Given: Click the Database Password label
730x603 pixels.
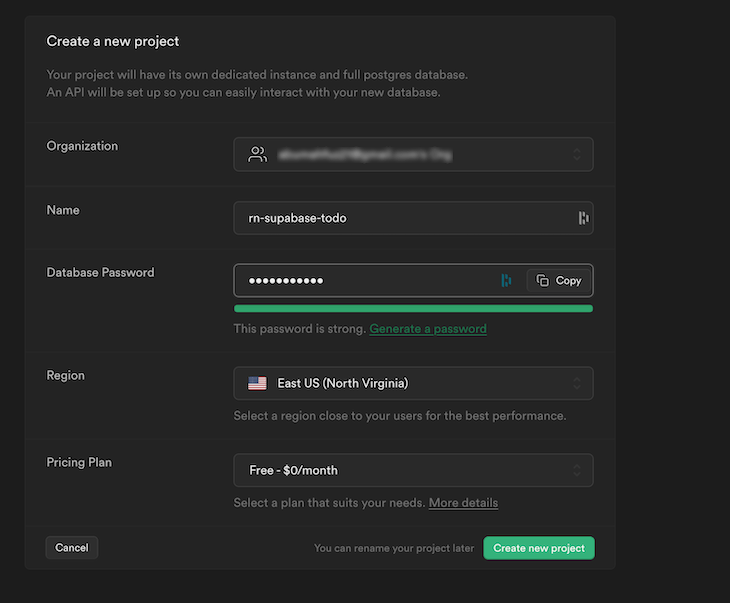Looking at the screenshot, I should click(x=101, y=272).
